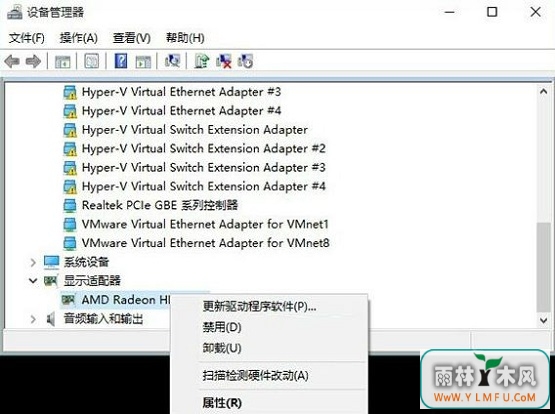Select the AMD Radeon device label
The image size is (555, 414).
tap(126, 300)
